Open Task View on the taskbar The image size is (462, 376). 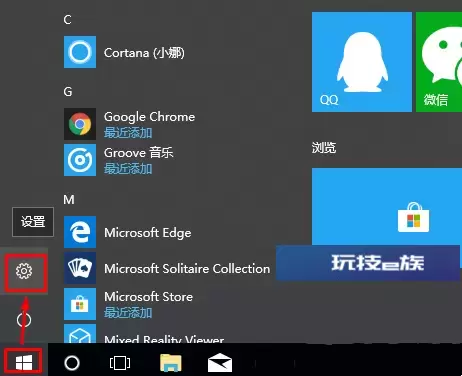(x=120, y=363)
